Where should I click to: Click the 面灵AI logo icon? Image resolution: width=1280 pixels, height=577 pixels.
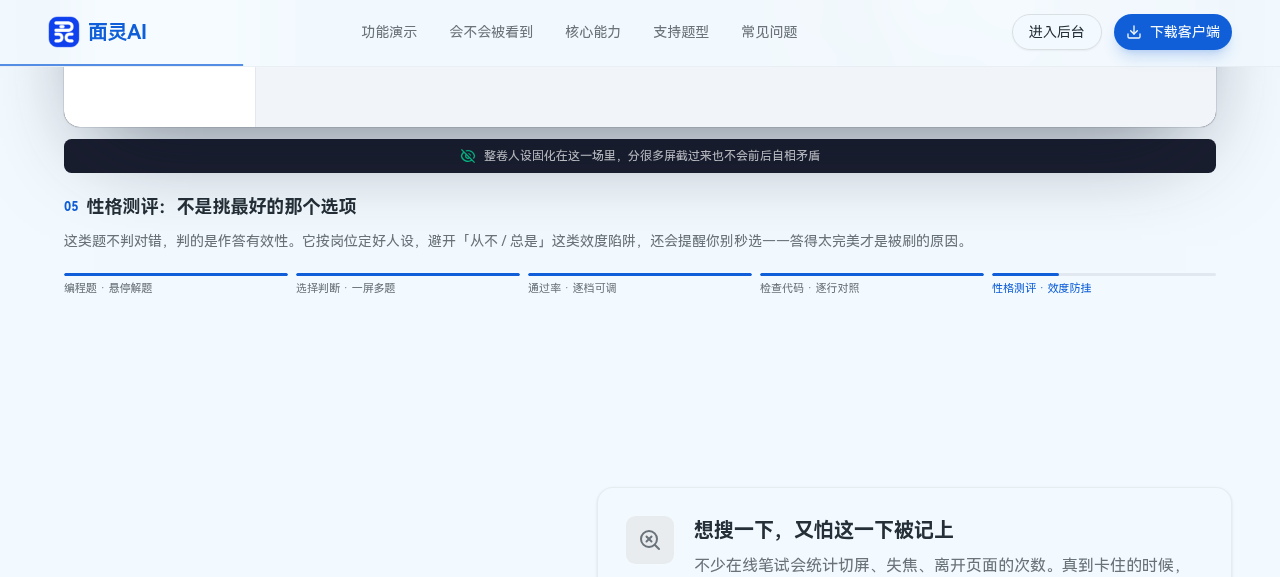click(x=64, y=32)
